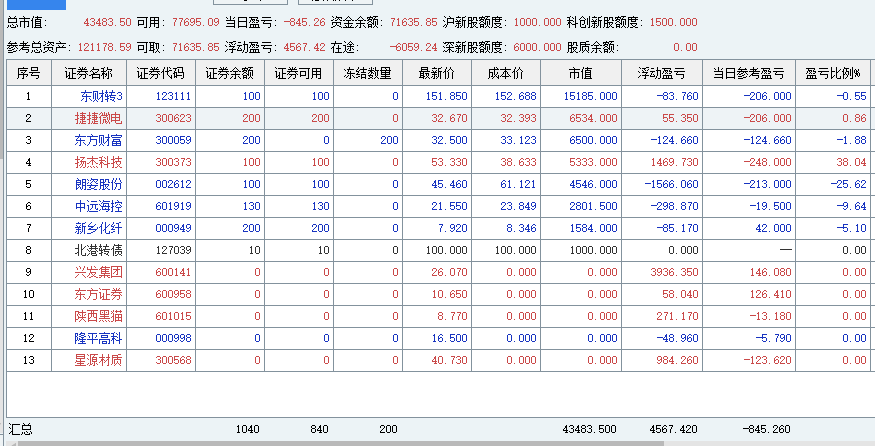This screenshot has width=875, height=446.
Task: Click the 汇总 summary label
Action: tap(21, 429)
